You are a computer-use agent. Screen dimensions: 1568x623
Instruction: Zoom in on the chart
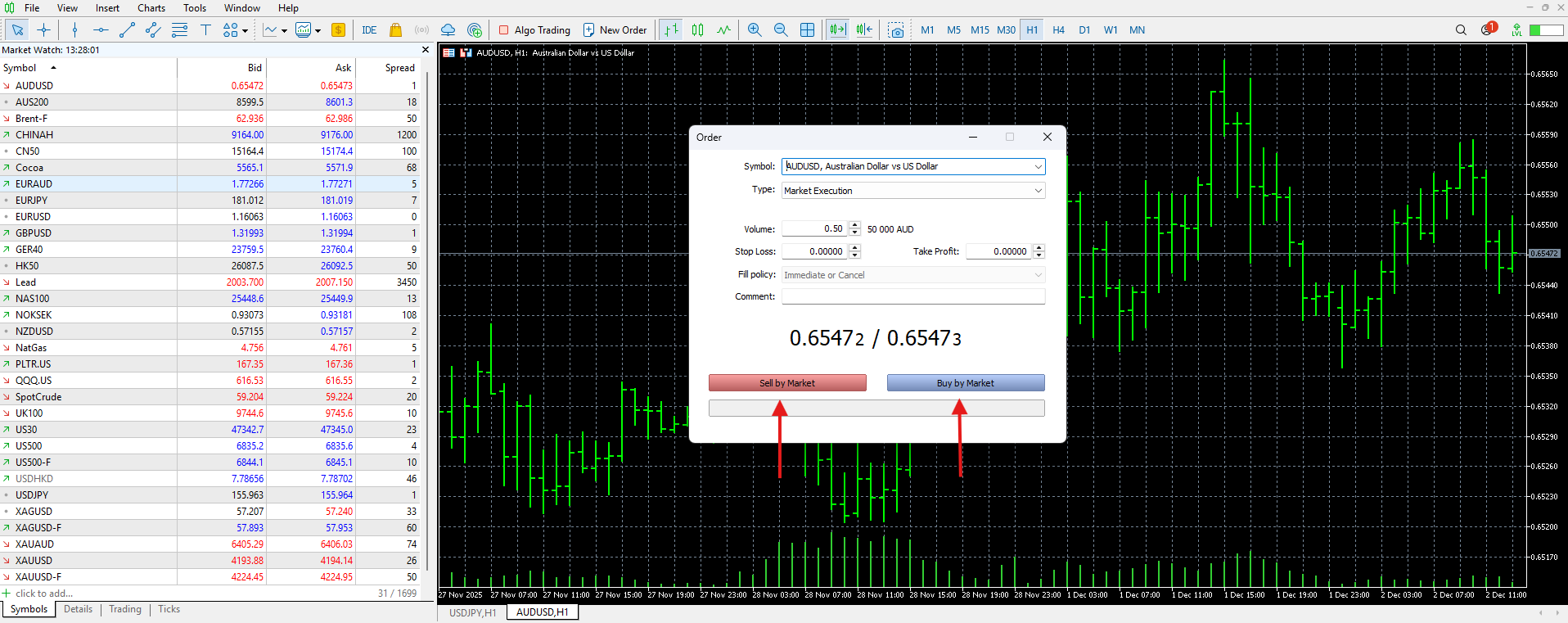point(755,30)
